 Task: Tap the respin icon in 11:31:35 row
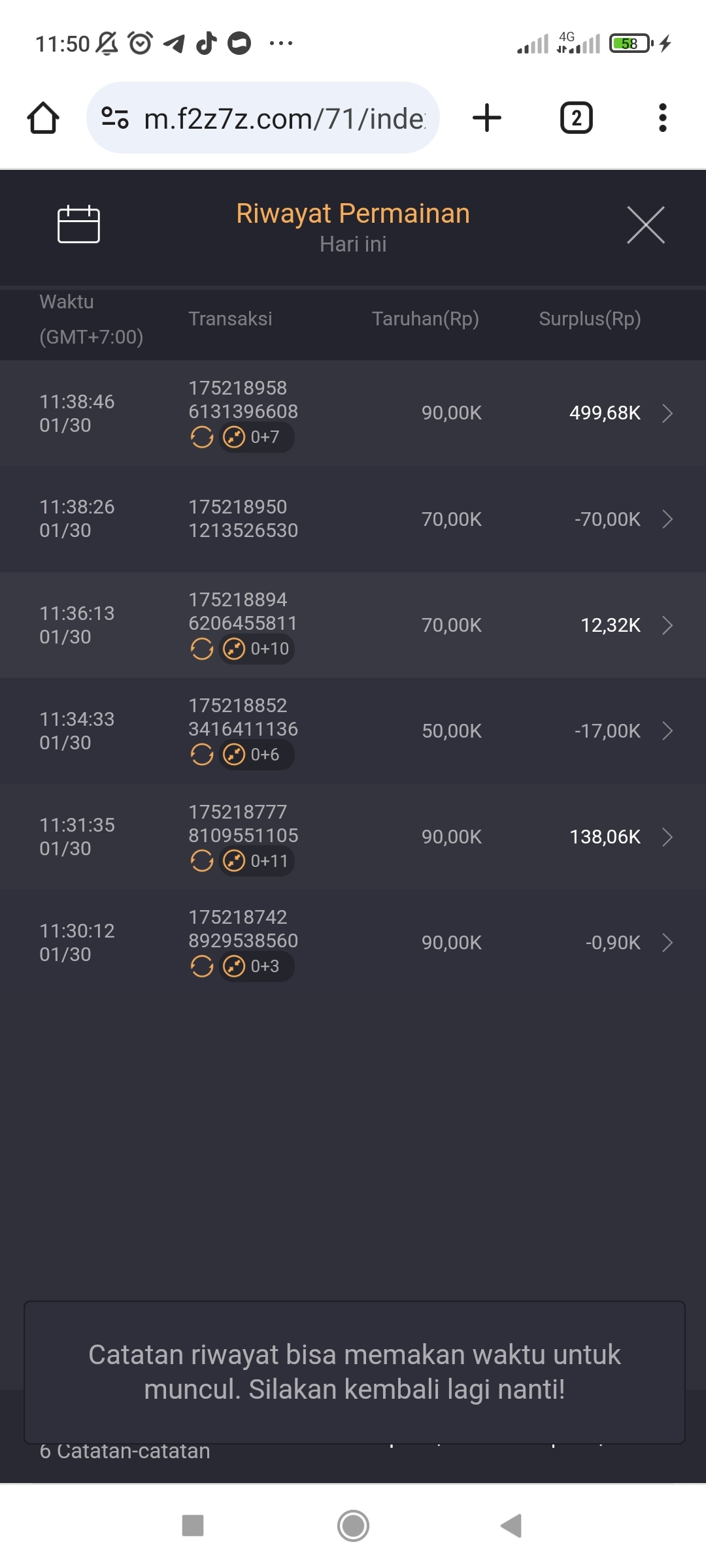click(x=202, y=861)
